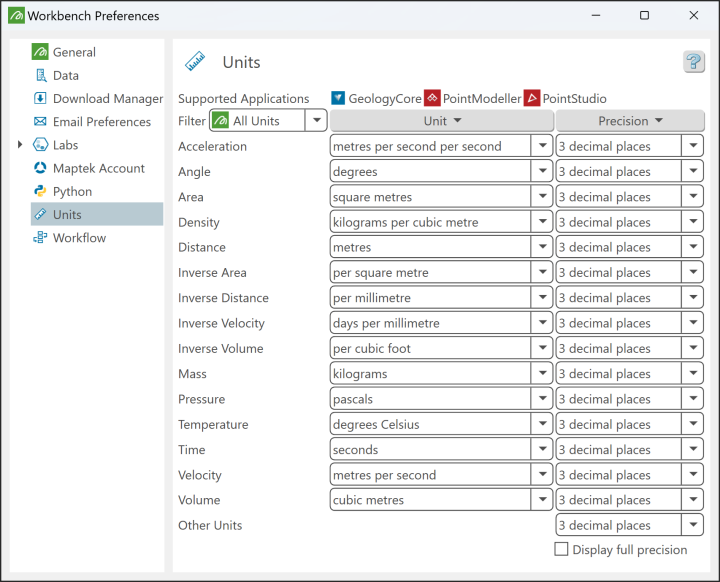Click the Unit column header button
Viewport: 720px width, 582px height.
(442, 121)
